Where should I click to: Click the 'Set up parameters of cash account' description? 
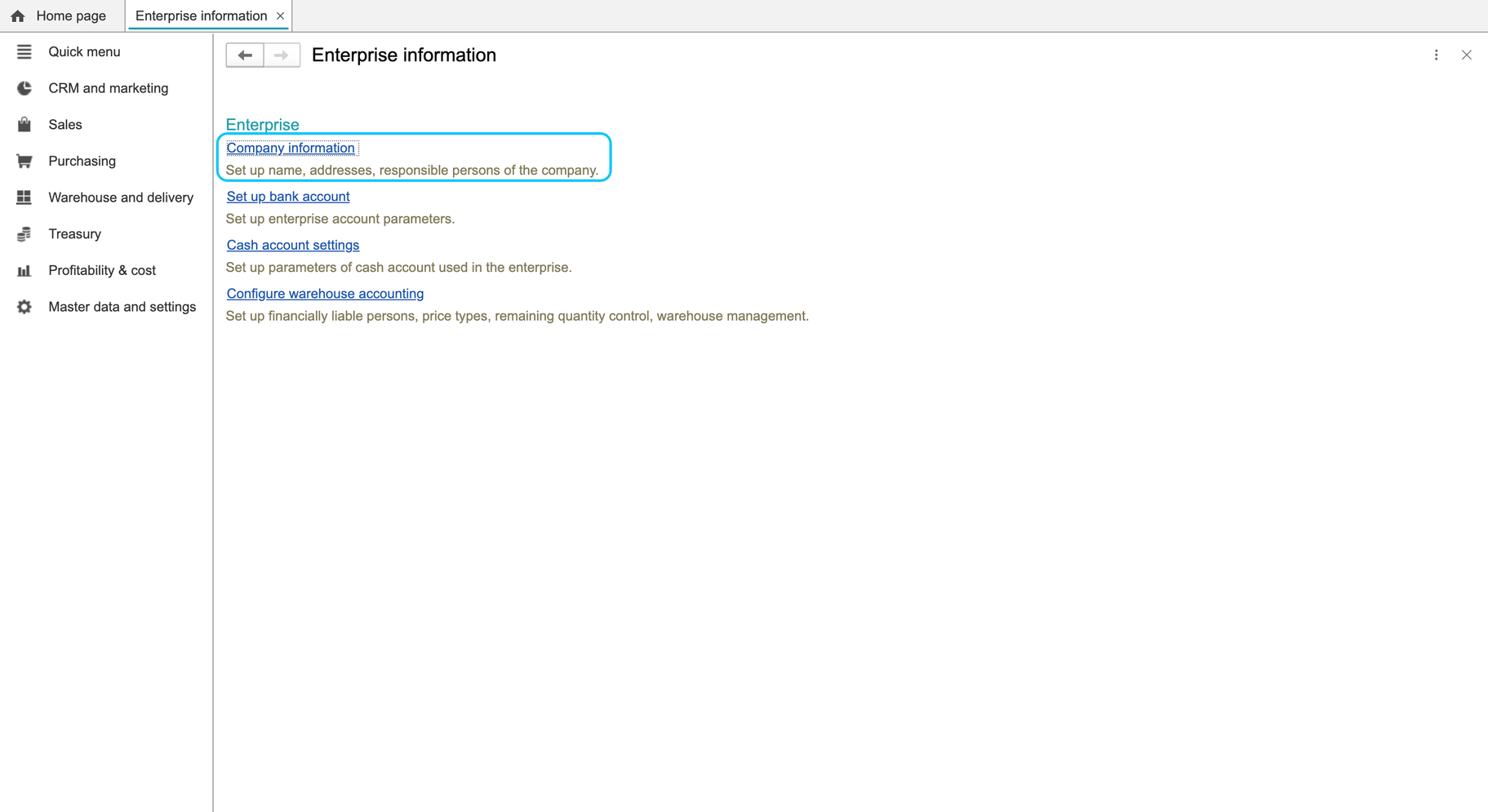398,268
